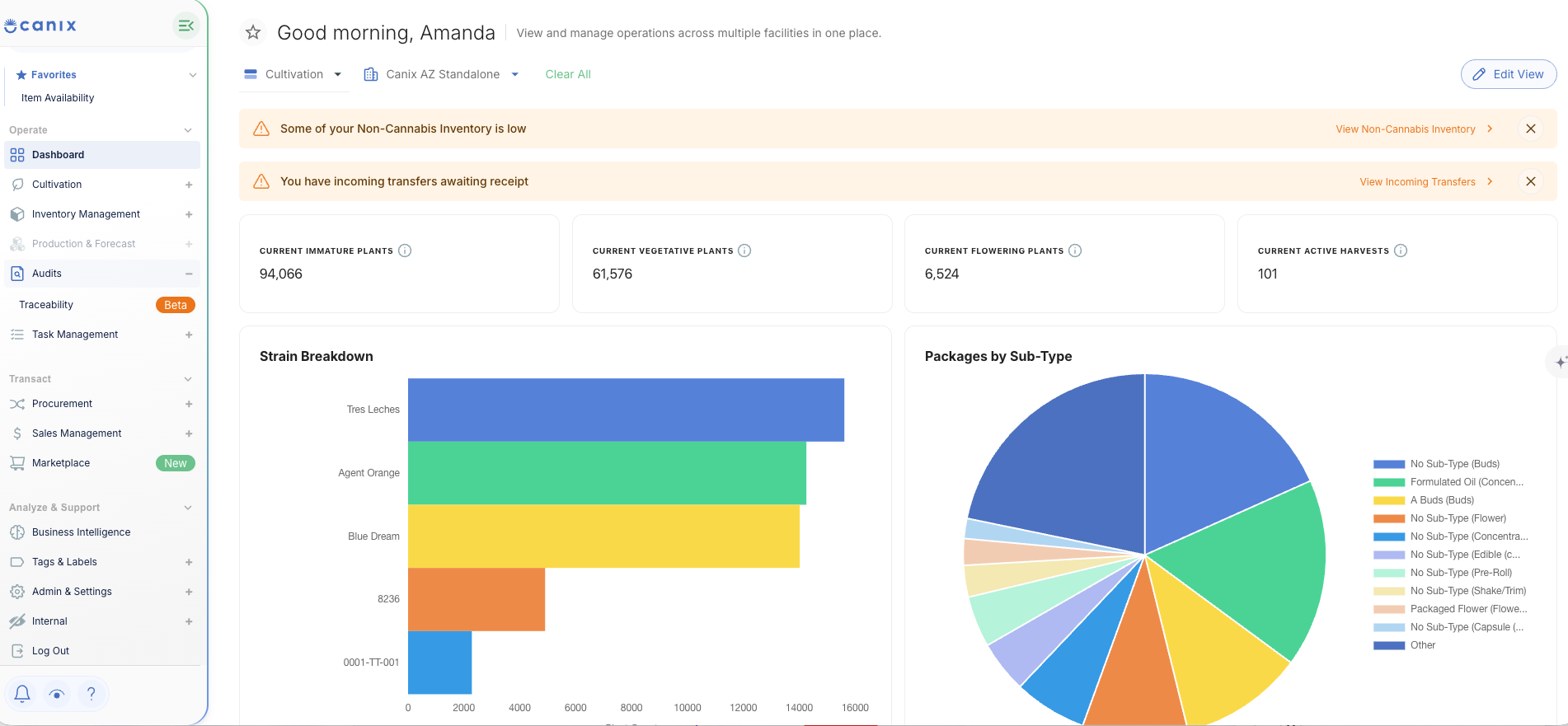Click the sparkle assistant icon at the right edge
The image size is (1568, 726).
(x=1560, y=362)
